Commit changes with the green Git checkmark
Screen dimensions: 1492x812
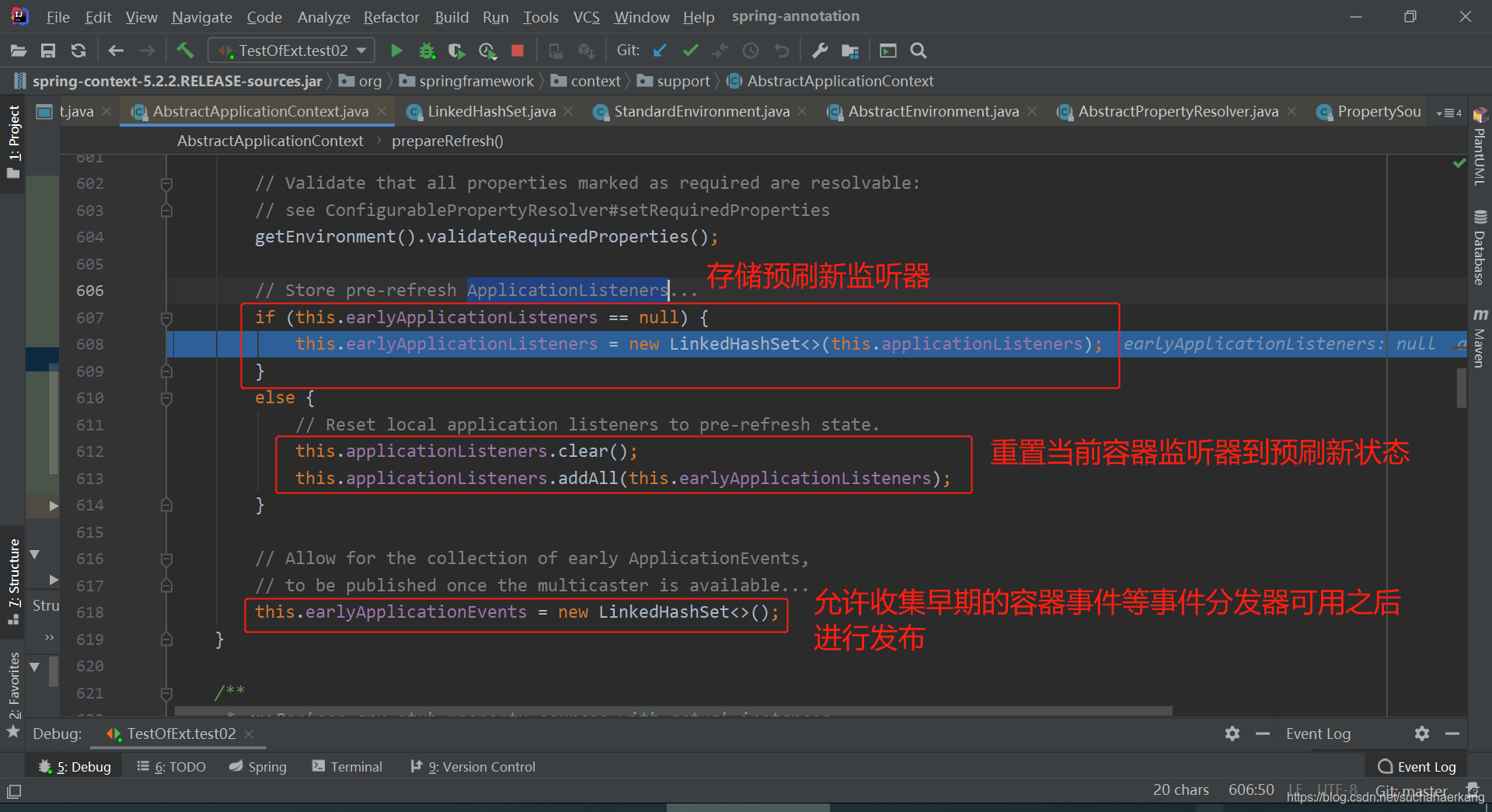pyautogui.click(x=690, y=51)
